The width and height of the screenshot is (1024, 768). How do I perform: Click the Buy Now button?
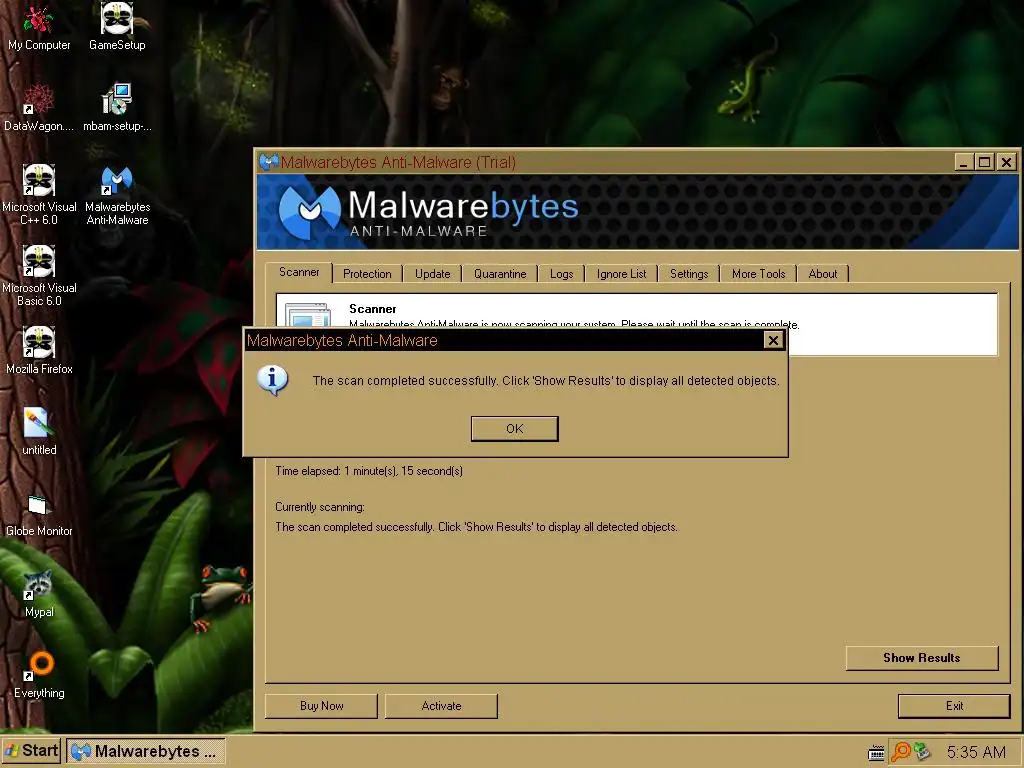coord(321,706)
